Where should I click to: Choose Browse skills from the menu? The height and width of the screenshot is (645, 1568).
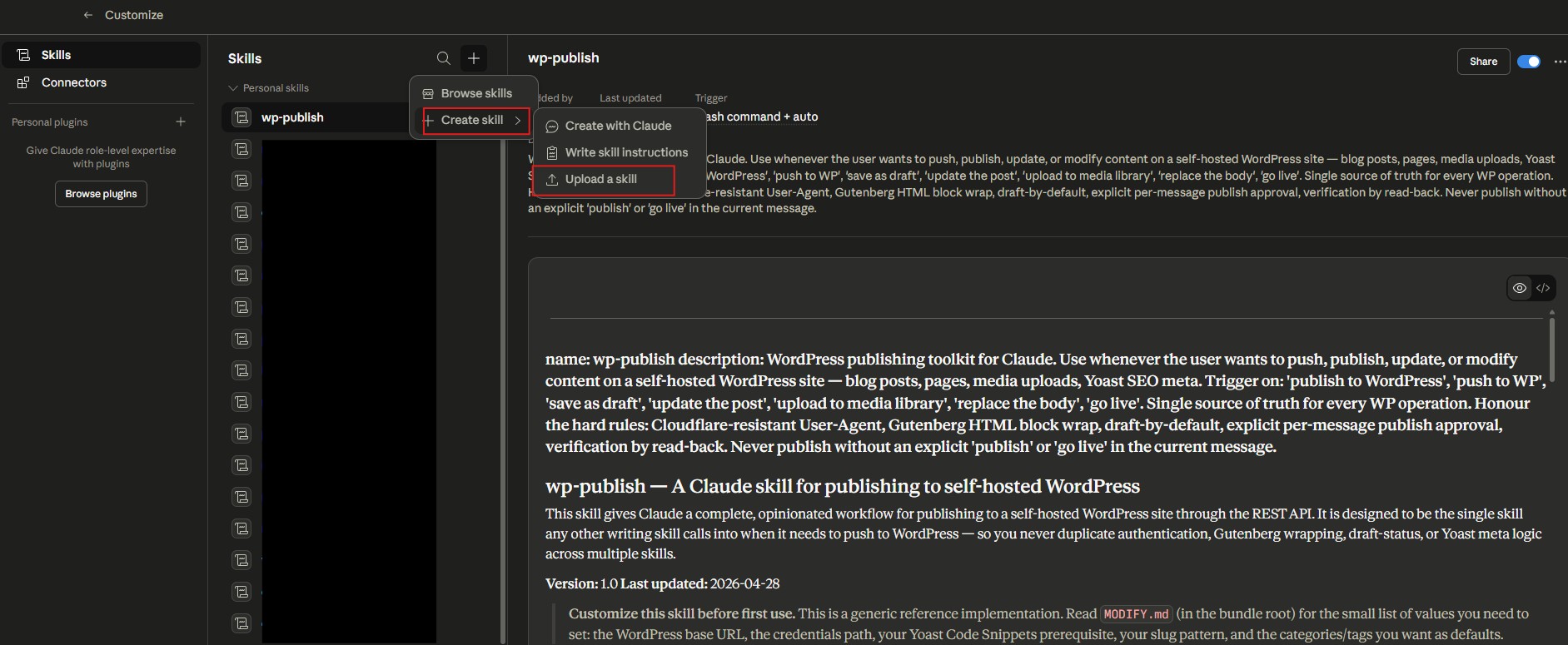pos(475,93)
